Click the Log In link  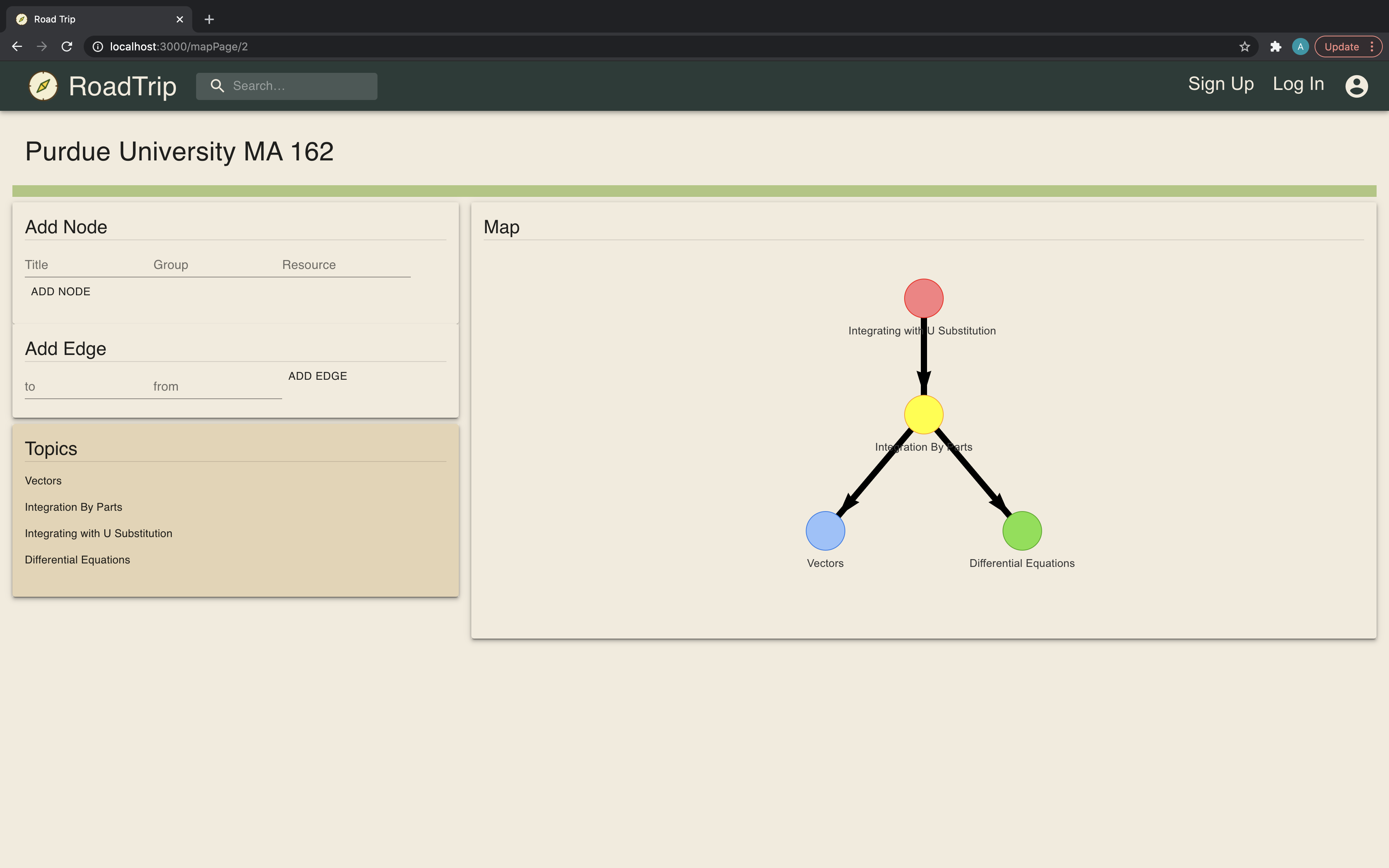(1298, 84)
